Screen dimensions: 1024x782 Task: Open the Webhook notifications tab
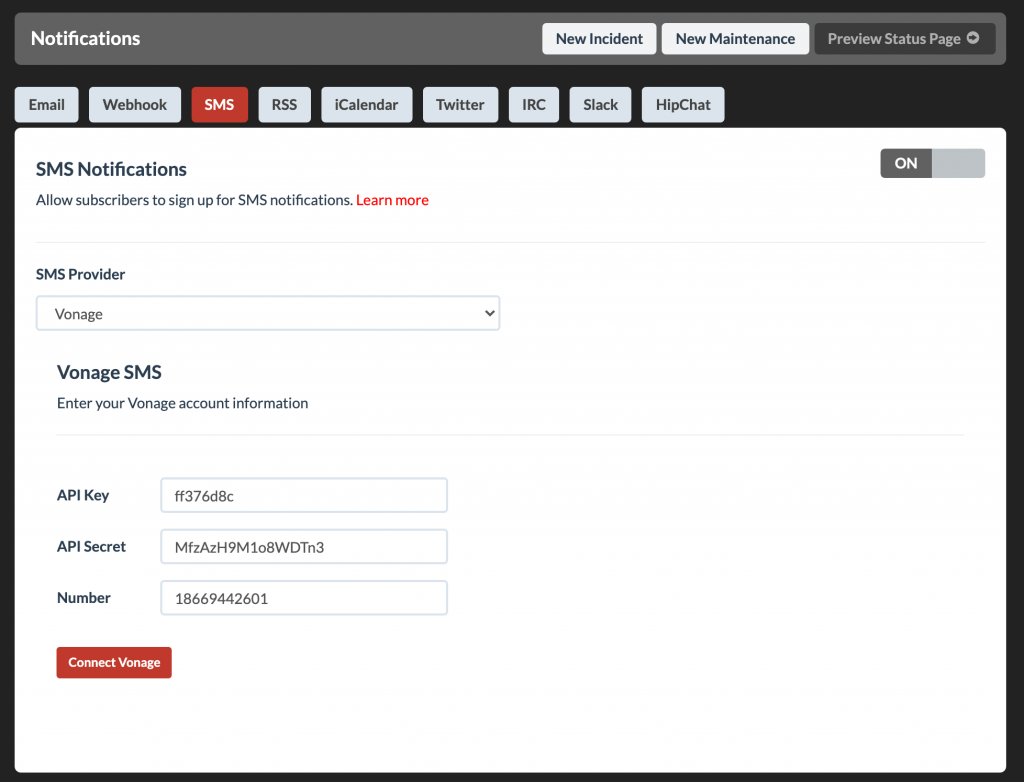pyautogui.click(x=134, y=104)
